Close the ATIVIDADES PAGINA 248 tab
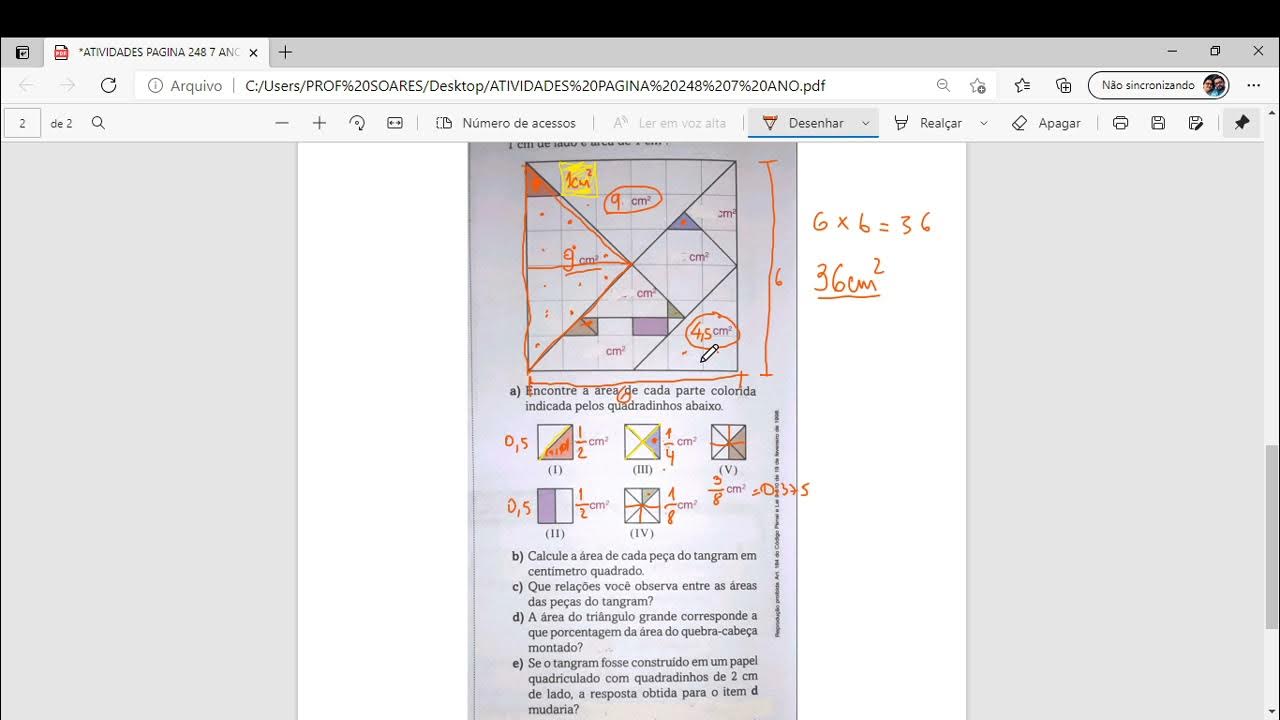 253,52
